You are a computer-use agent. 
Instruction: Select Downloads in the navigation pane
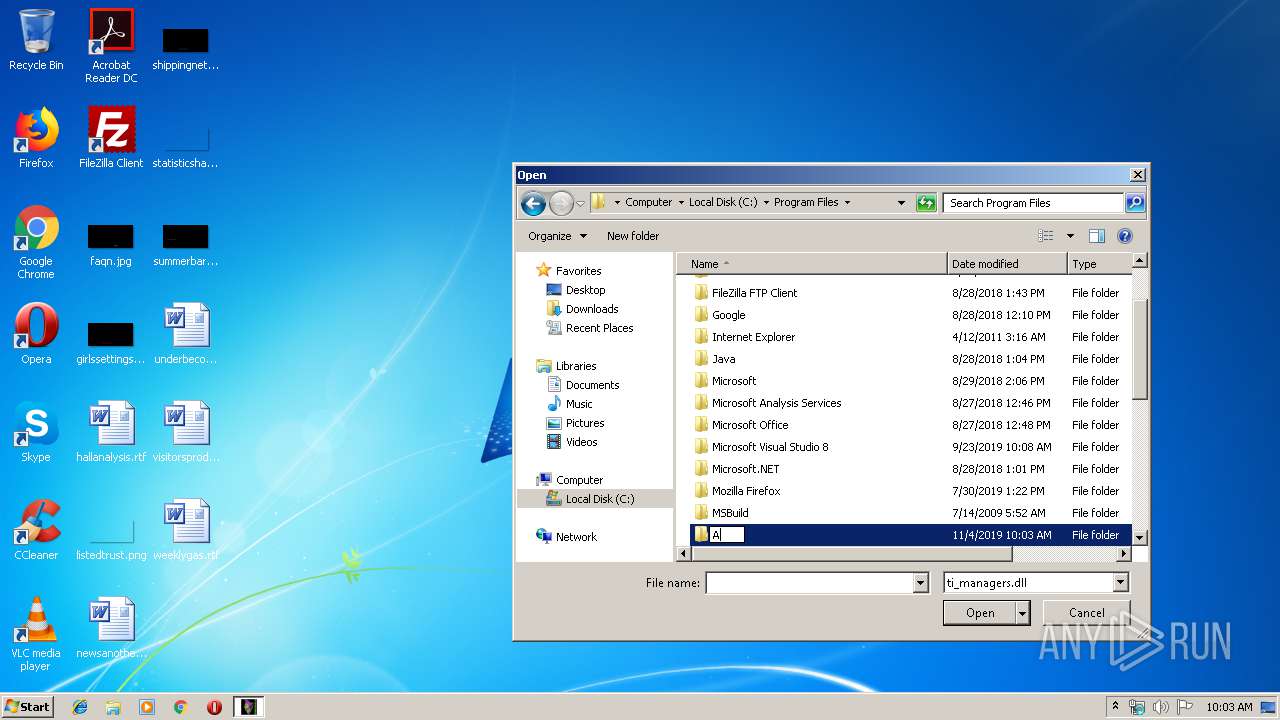[592, 309]
